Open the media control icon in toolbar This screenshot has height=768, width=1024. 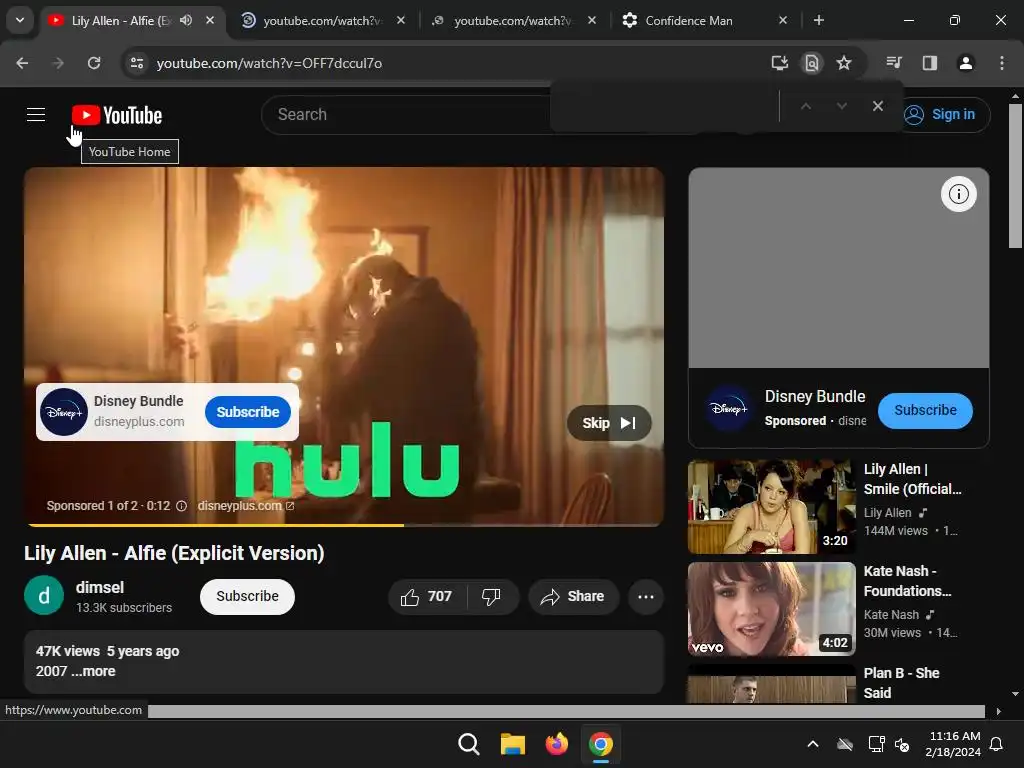click(894, 63)
